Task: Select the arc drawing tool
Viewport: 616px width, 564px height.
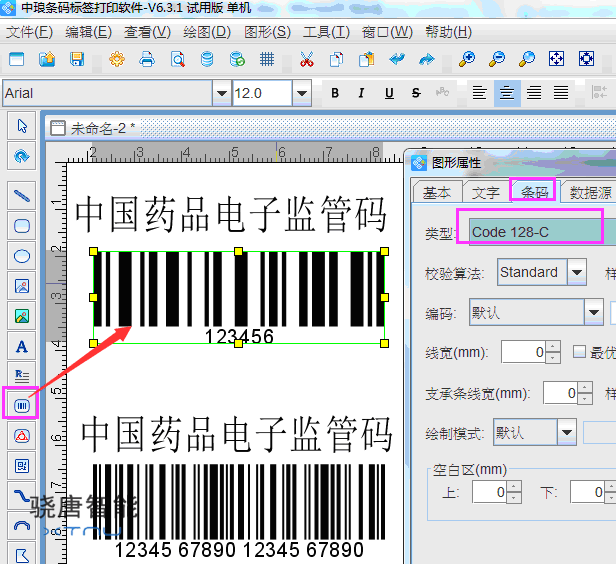Action: 22,526
